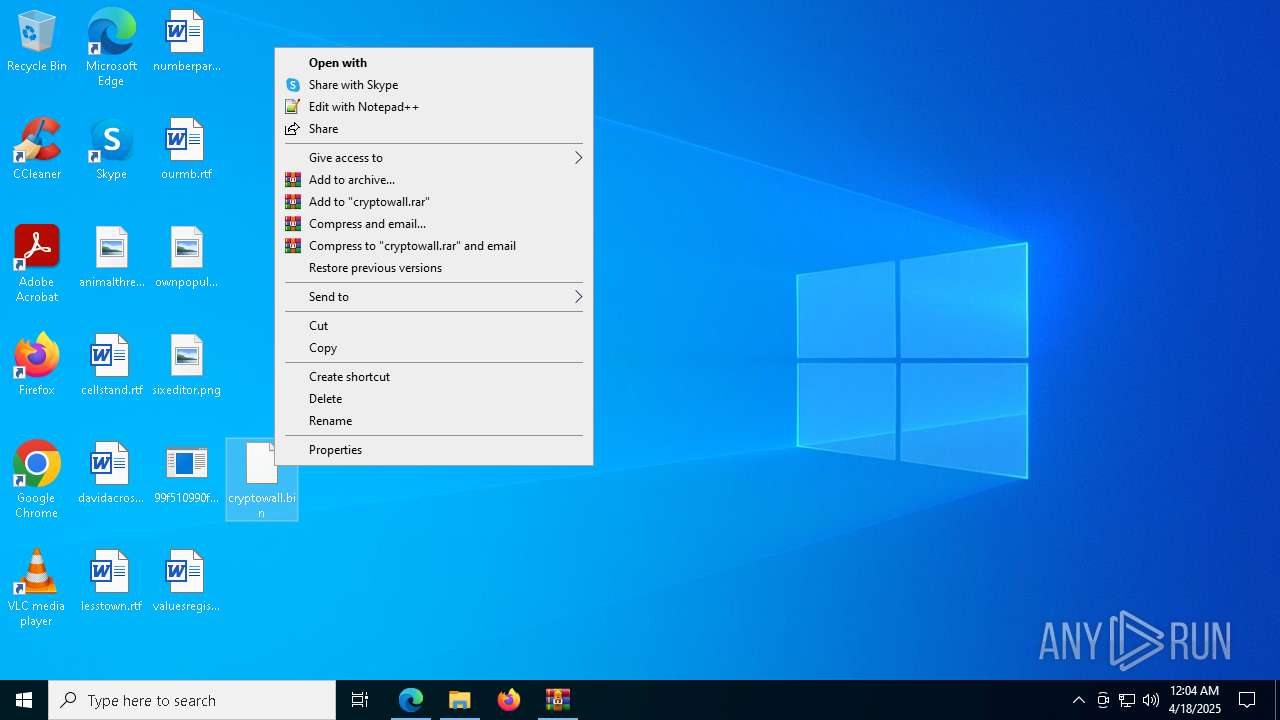
Task: Select the numberpar... Word document icon
Action: [186, 42]
